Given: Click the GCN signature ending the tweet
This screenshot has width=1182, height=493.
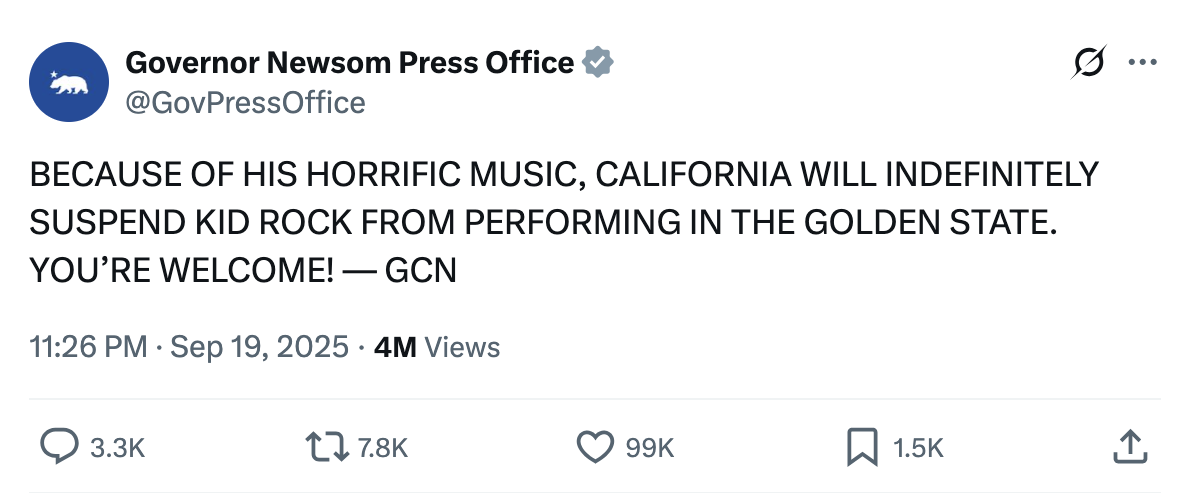Looking at the screenshot, I should [x=421, y=271].
